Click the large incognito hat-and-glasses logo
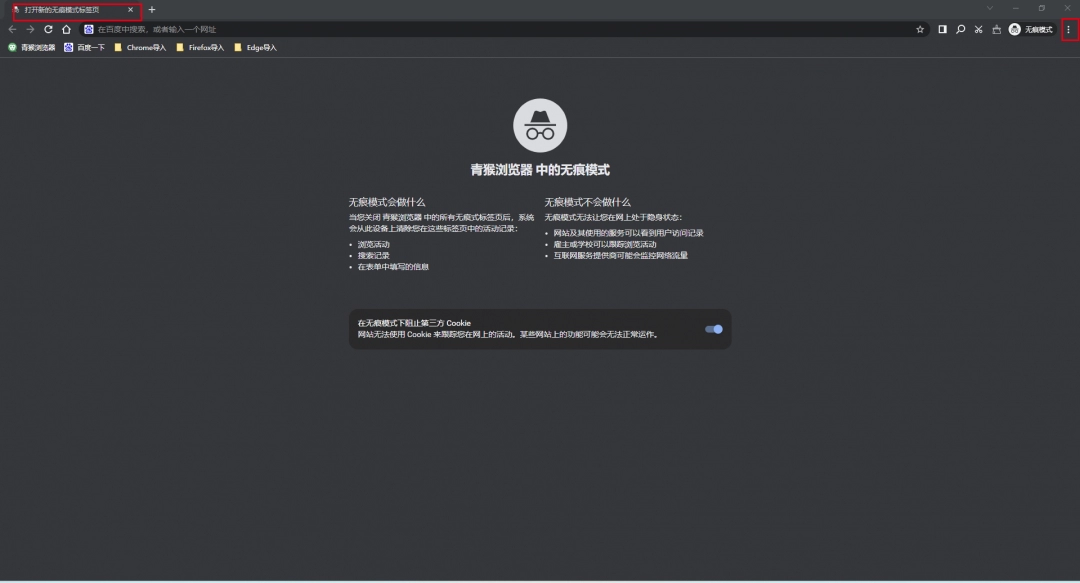 [540, 125]
